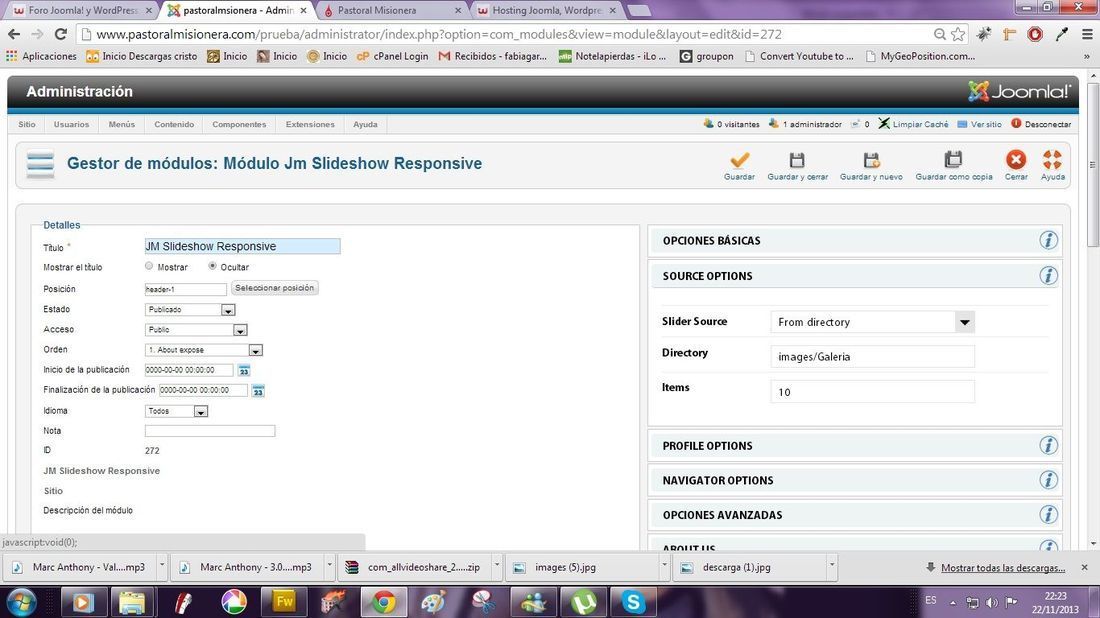This screenshot has width=1100, height=618.
Task: Open the Componentes menu
Action: click(x=239, y=124)
